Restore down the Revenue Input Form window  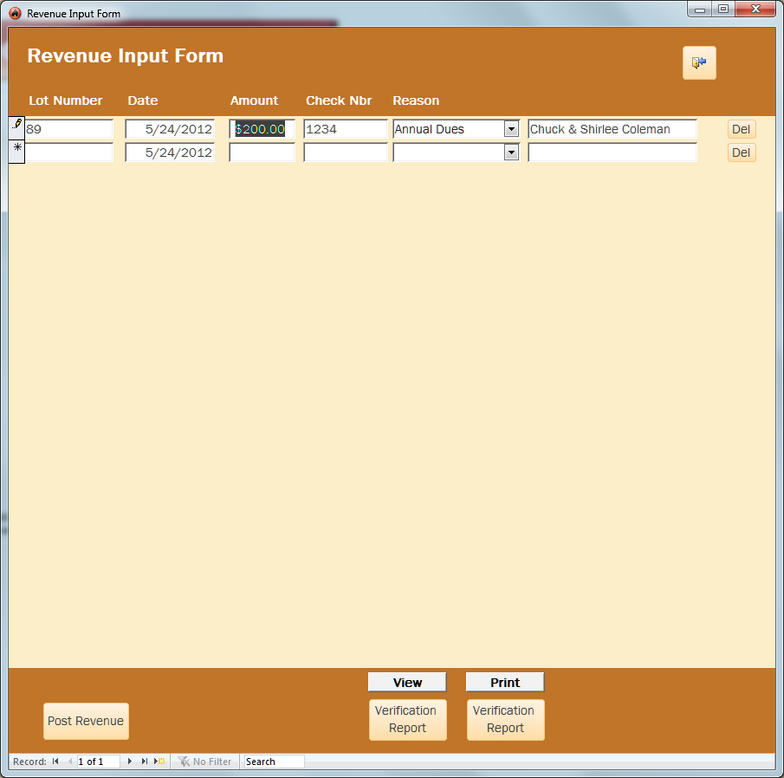pyautogui.click(x=724, y=9)
